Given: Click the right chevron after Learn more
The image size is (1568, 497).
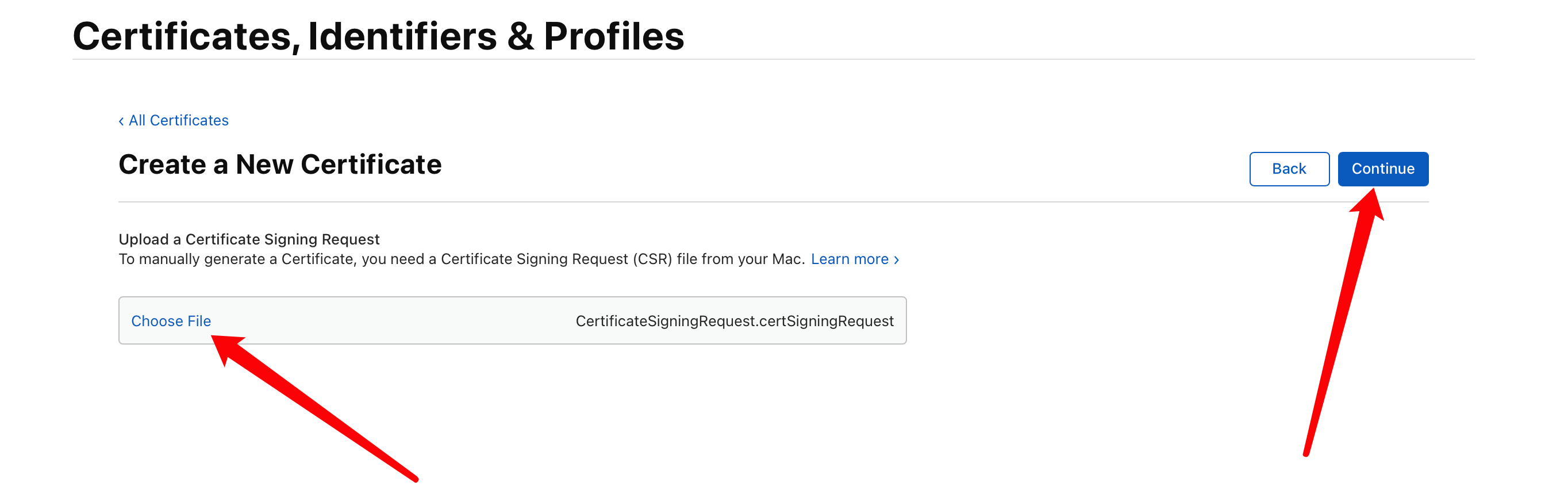Looking at the screenshot, I should pyautogui.click(x=896, y=259).
